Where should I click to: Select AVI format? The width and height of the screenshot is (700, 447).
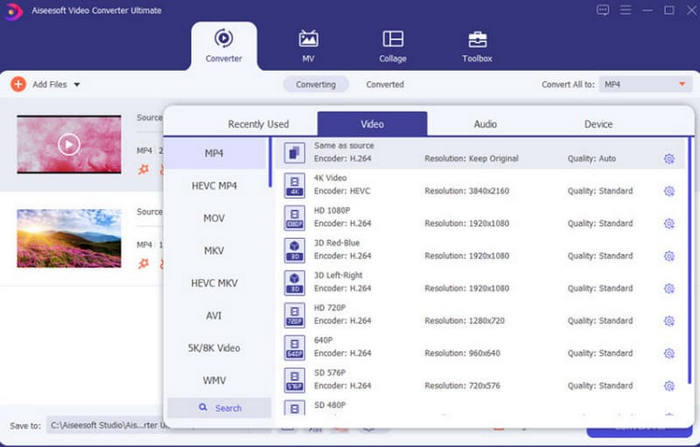click(214, 316)
